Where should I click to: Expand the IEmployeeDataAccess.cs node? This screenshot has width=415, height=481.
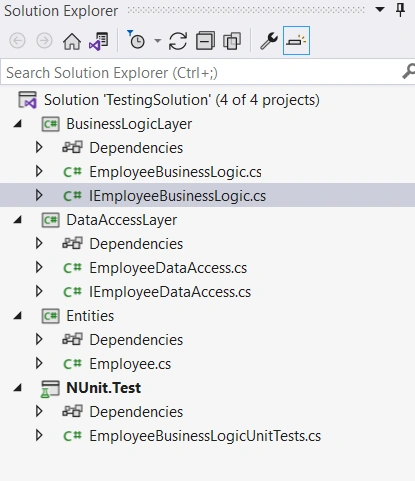point(39,291)
